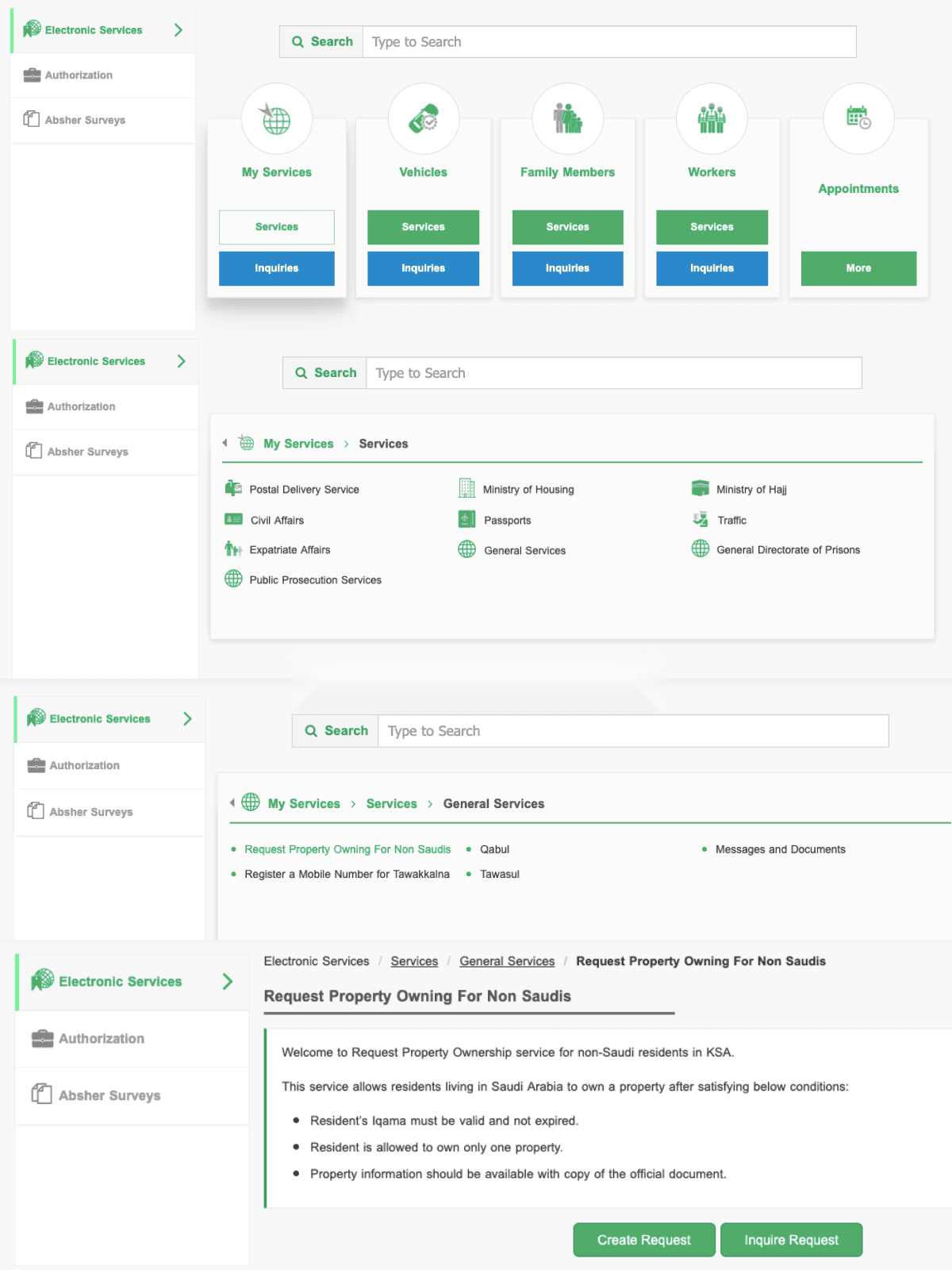Click the Create Request button
This screenshot has width=952, height=1270.
point(644,1240)
